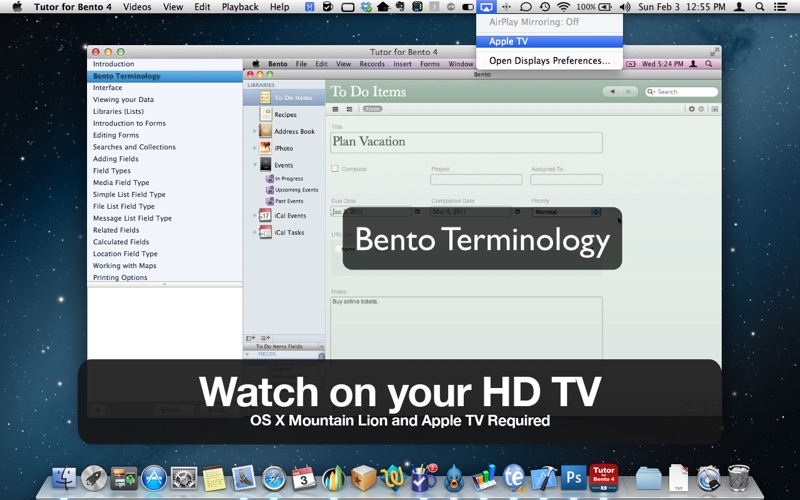Open Notification Center list icon
The height and width of the screenshot is (500, 800).
[780, 7]
